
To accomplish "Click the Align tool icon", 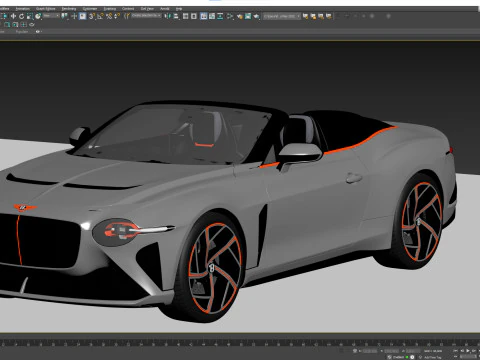I will pyautogui.click(x=176, y=16).
